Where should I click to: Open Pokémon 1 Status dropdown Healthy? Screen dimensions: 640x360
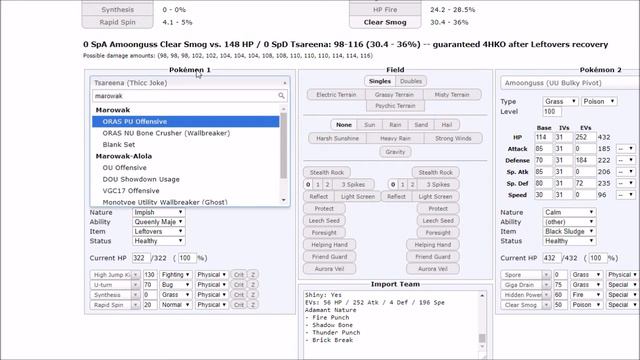click(158, 241)
